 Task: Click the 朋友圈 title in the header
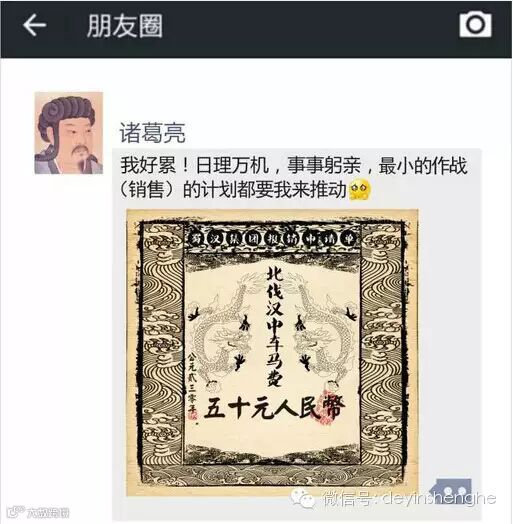[x=125, y=26]
